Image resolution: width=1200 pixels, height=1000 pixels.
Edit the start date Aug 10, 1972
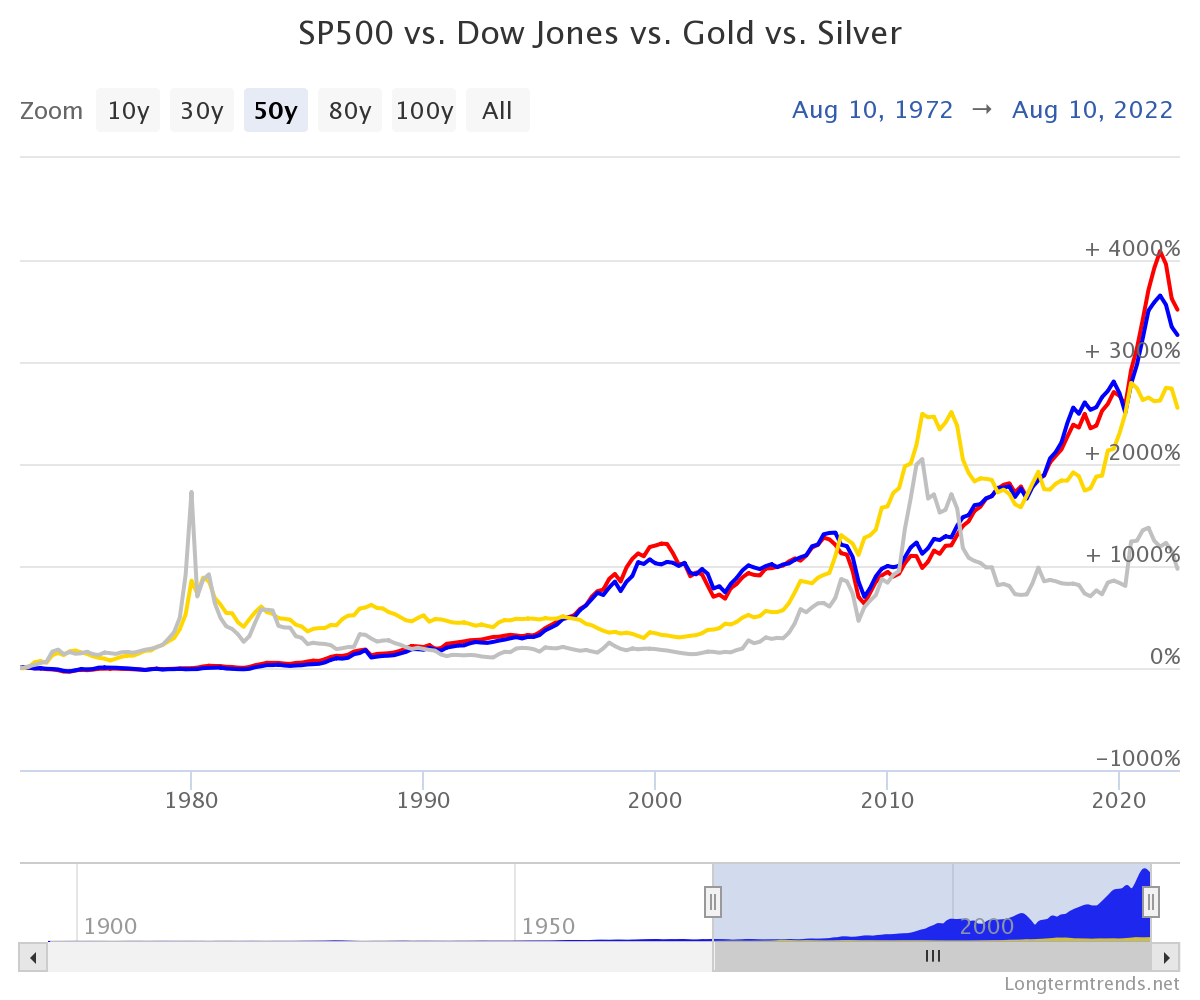pos(873,110)
